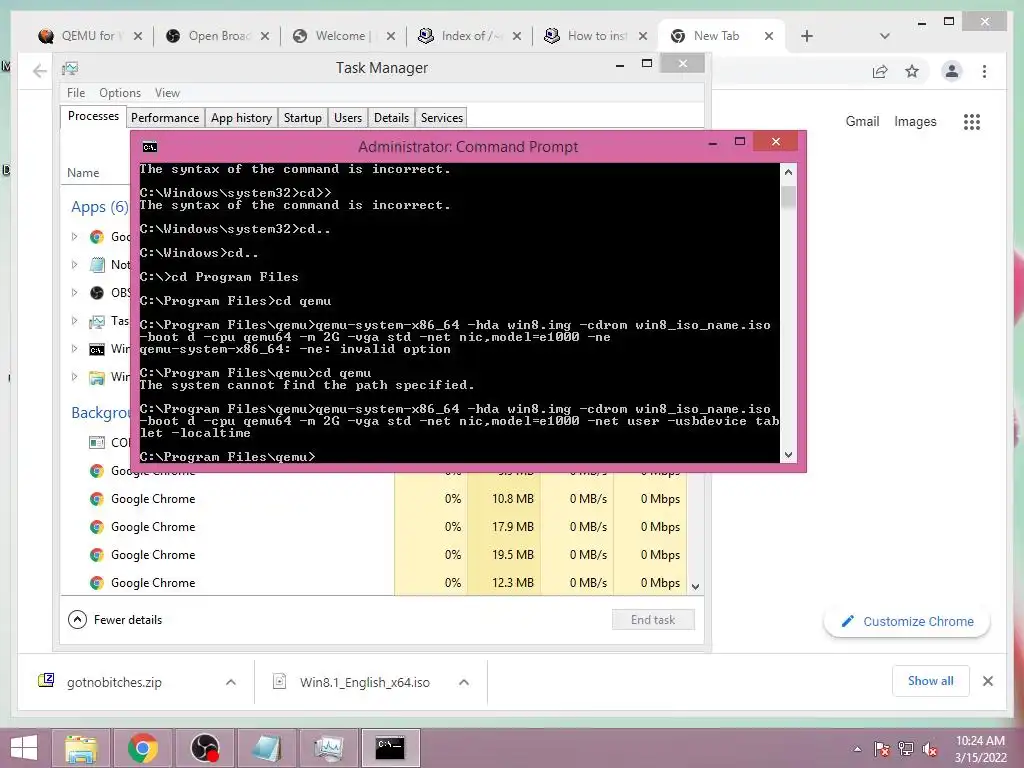The width and height of the screenshot is (1024, 768).
Task: Expand Task Manager app row
Action: click(74, 321)
